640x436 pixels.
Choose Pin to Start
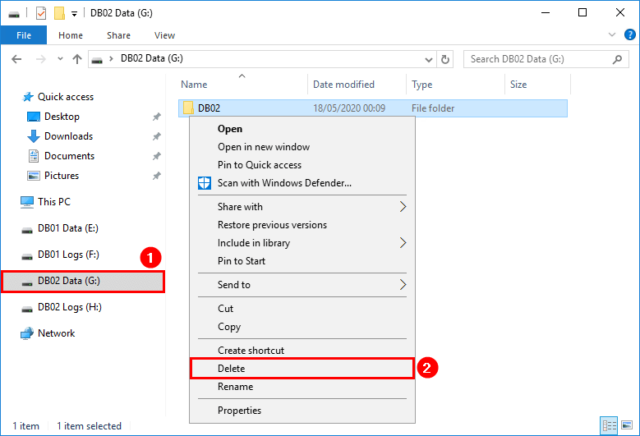pyautogui.click(x=302, y=260)
